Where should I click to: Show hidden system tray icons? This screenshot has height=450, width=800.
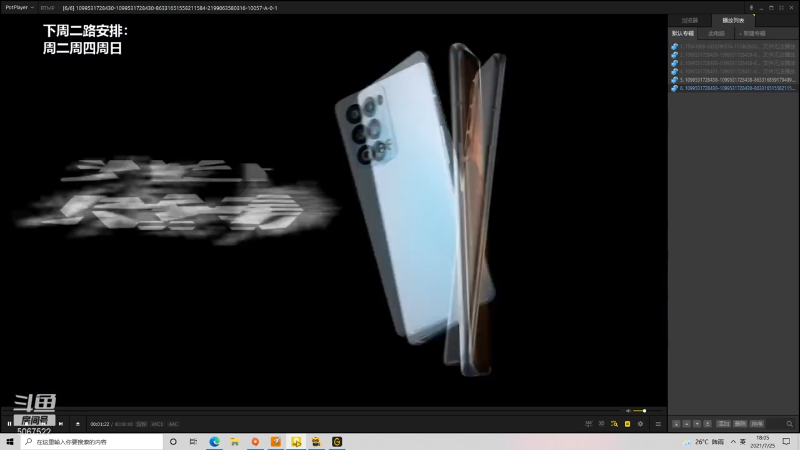[x=733, y=442]
